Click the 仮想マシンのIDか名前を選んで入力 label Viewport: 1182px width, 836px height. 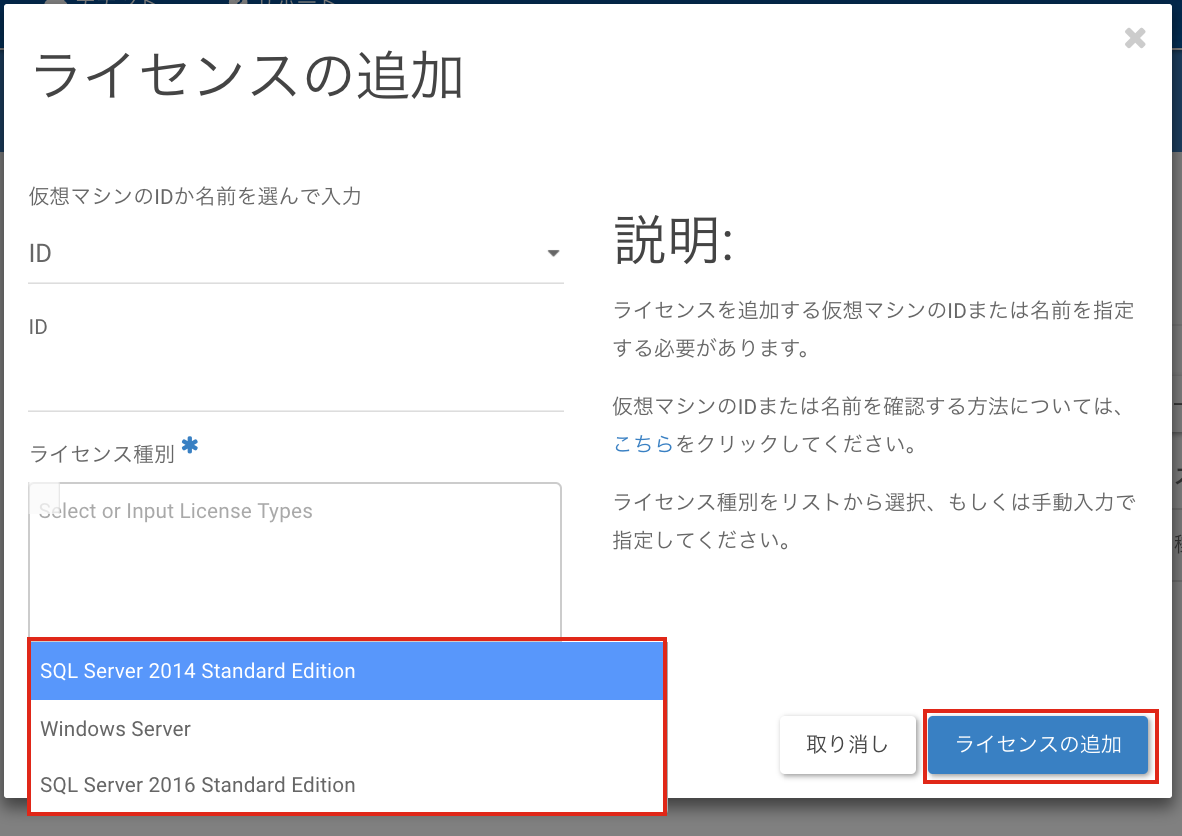pyautogui.click(x=195, y=197)
